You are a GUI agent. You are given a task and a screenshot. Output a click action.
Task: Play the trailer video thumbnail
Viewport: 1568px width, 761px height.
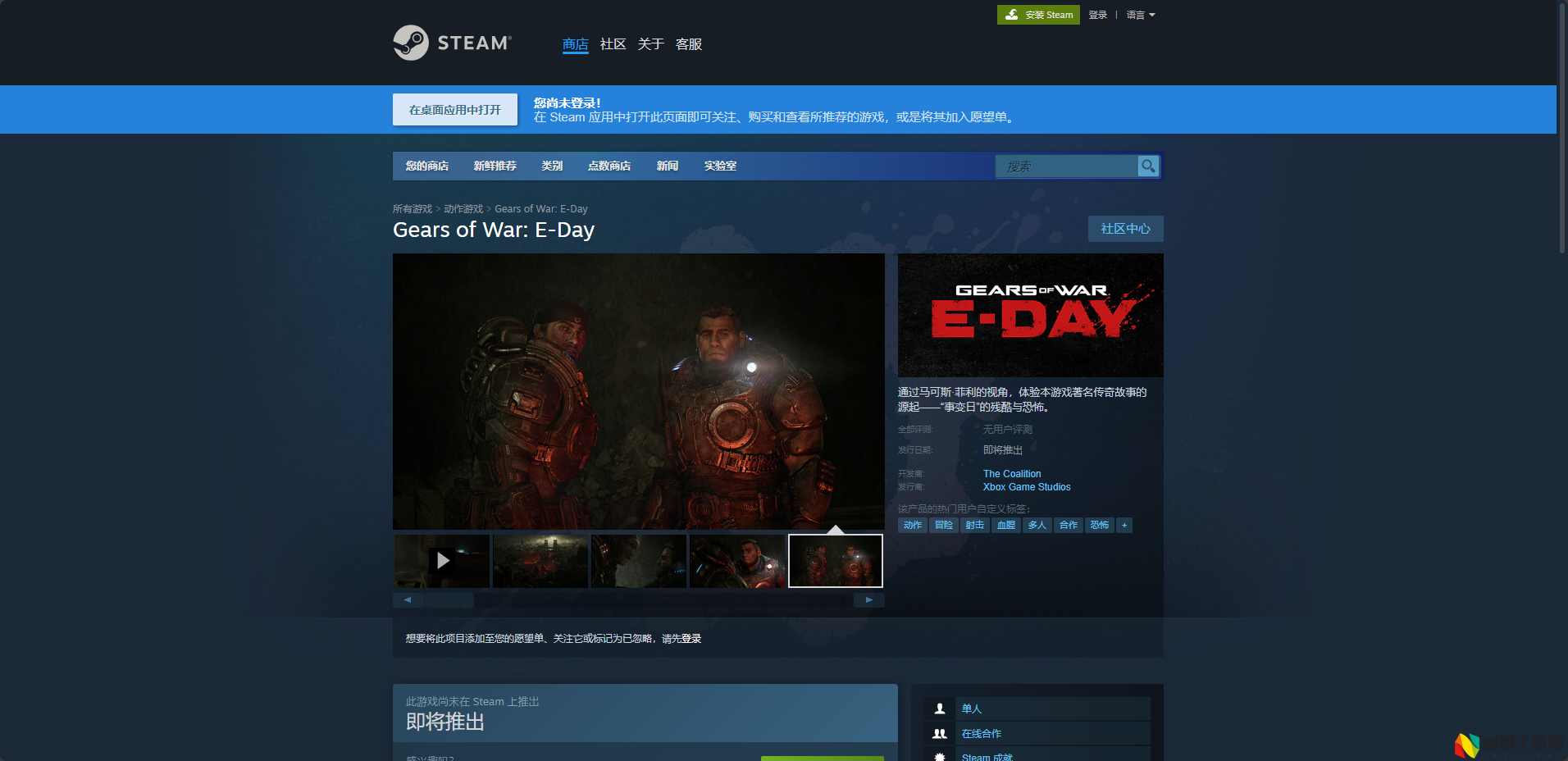pyautogui.click(x=442, y=561)
